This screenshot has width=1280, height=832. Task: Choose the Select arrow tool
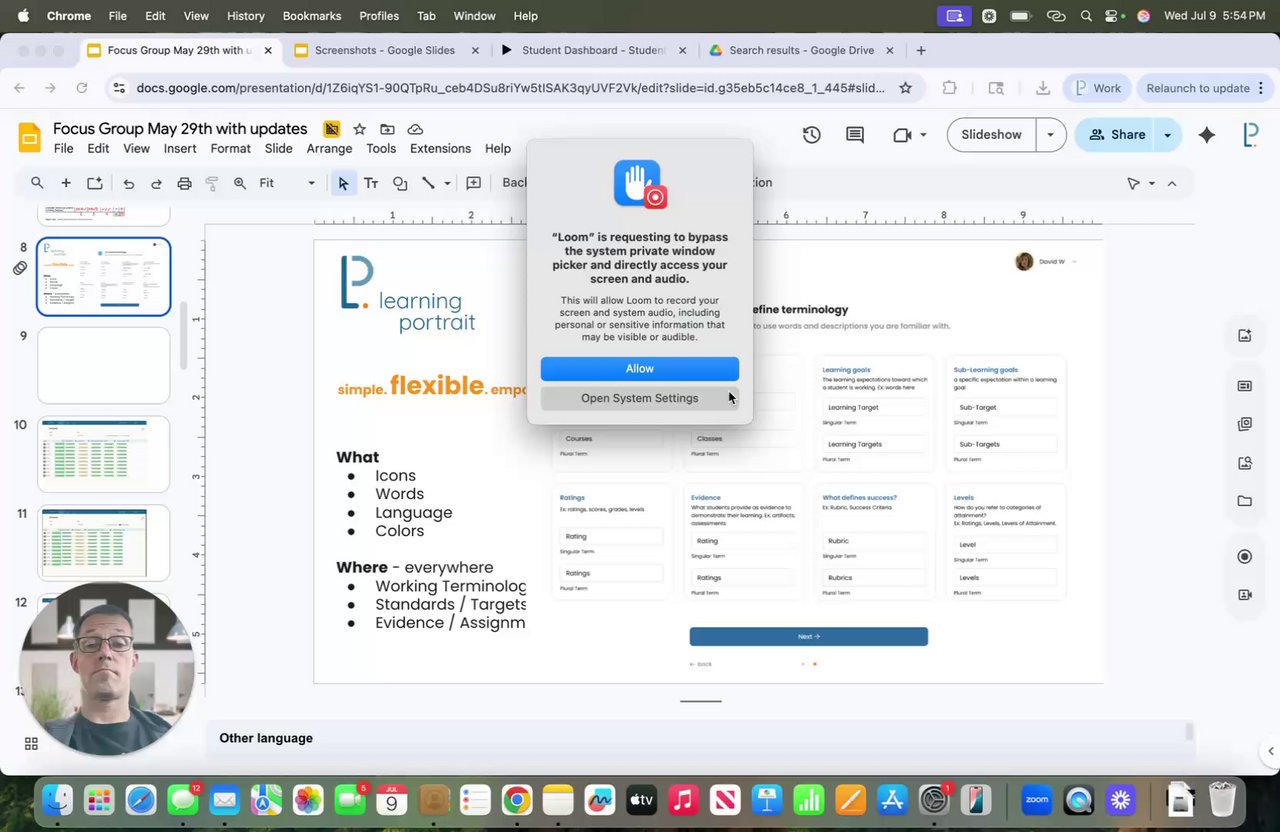click(x=343, y=183)
